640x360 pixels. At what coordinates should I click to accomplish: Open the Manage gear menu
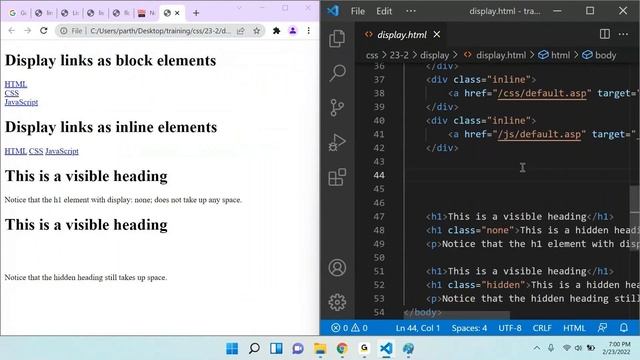(337, 302)
